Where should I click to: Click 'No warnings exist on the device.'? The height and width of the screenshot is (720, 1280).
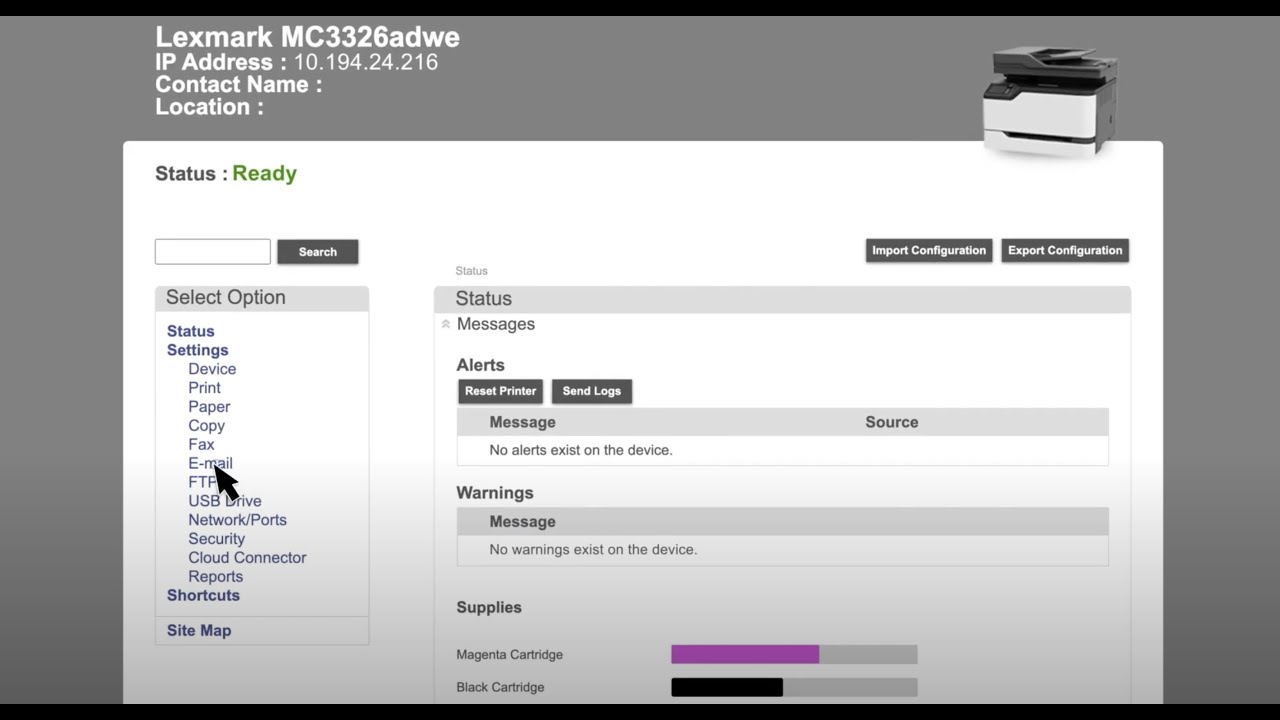(593, 549)
